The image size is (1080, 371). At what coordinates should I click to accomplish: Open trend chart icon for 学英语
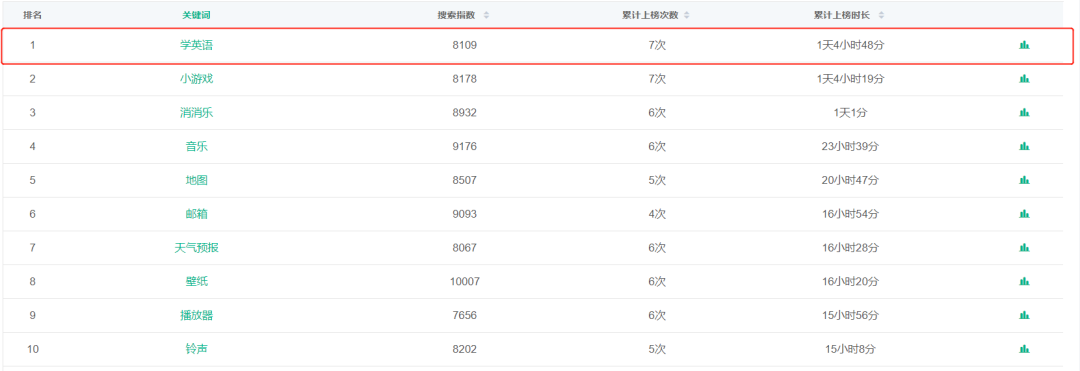tap(1024, 45)
